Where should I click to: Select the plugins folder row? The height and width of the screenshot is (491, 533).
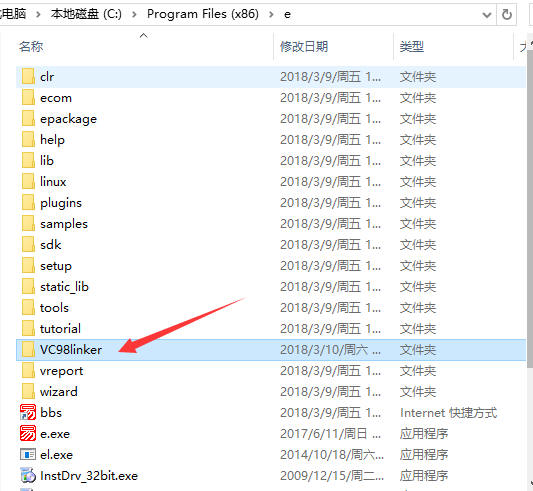271,203
